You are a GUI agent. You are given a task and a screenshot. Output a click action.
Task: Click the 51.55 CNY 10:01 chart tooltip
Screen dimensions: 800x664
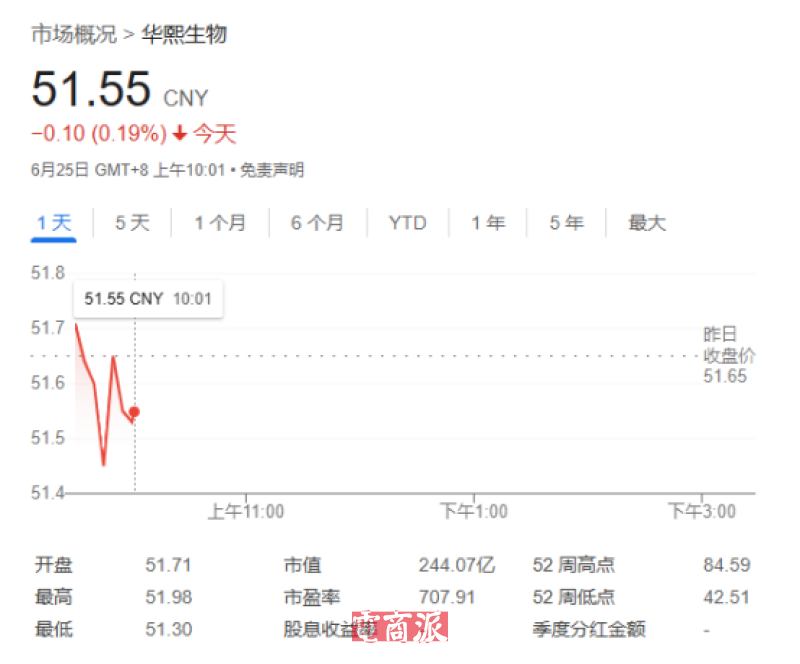pos(148,299)
